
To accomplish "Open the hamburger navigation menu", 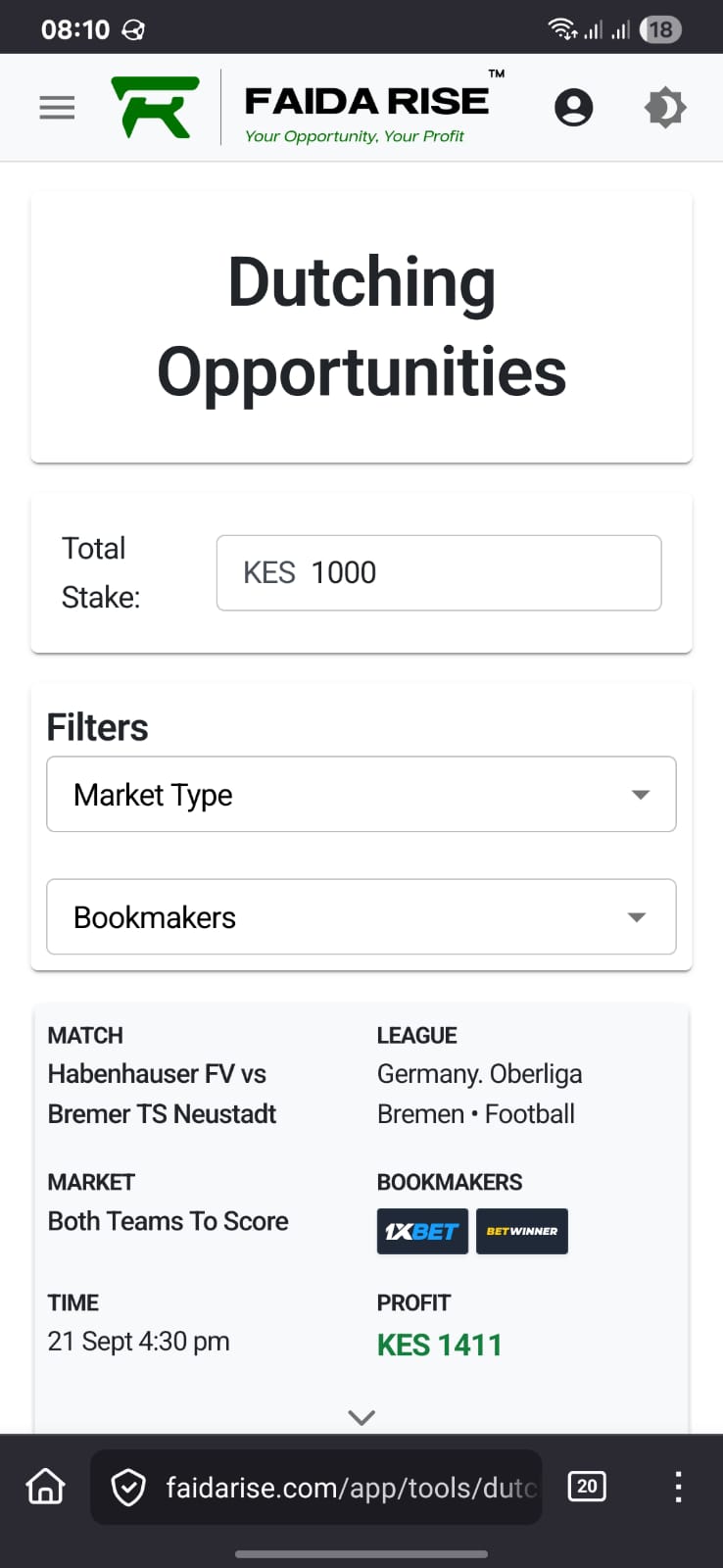I will (57, 107).
